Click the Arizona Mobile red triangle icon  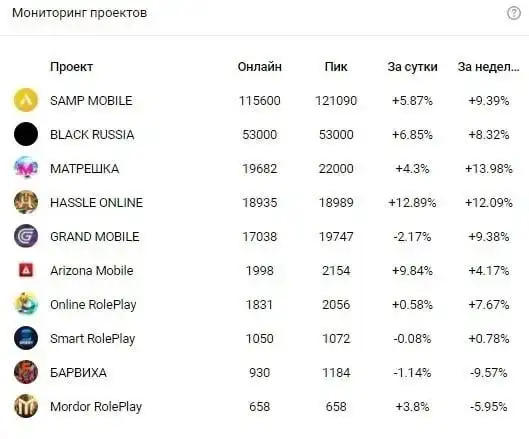[26, 270]
